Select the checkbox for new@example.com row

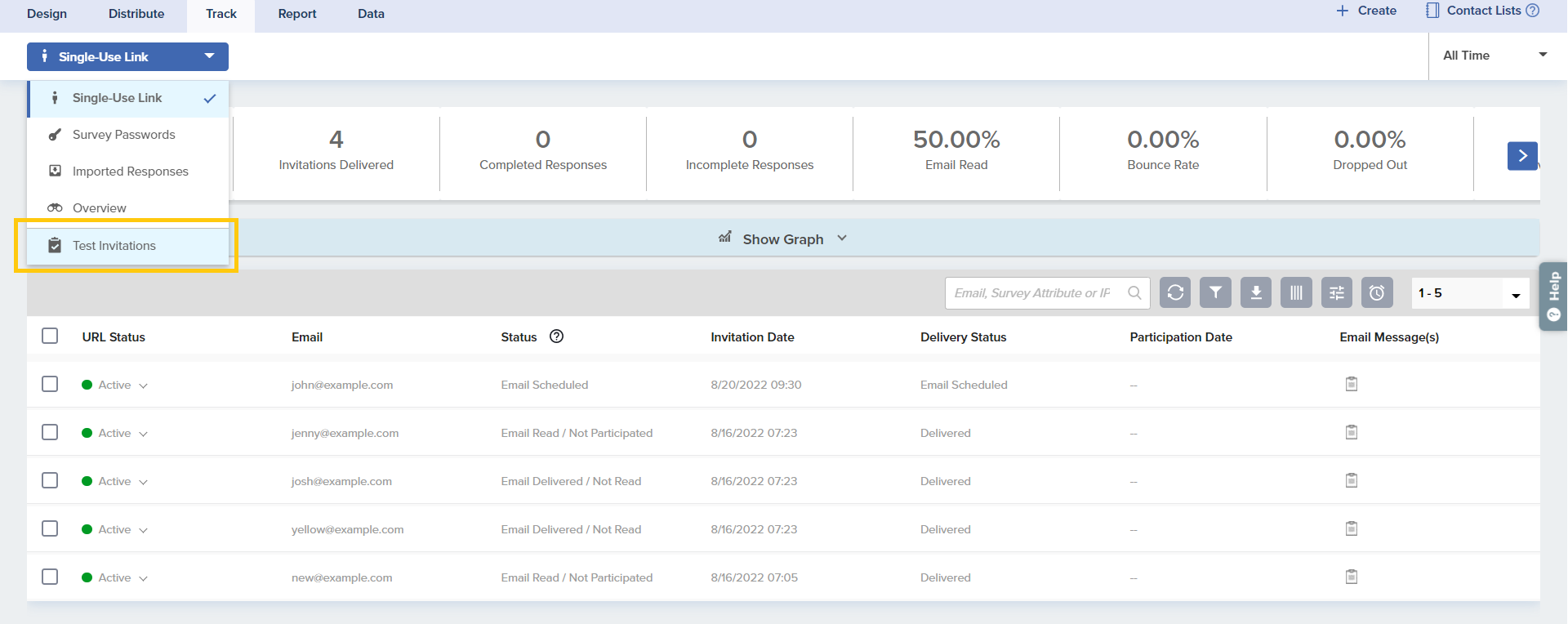[50, 577]
